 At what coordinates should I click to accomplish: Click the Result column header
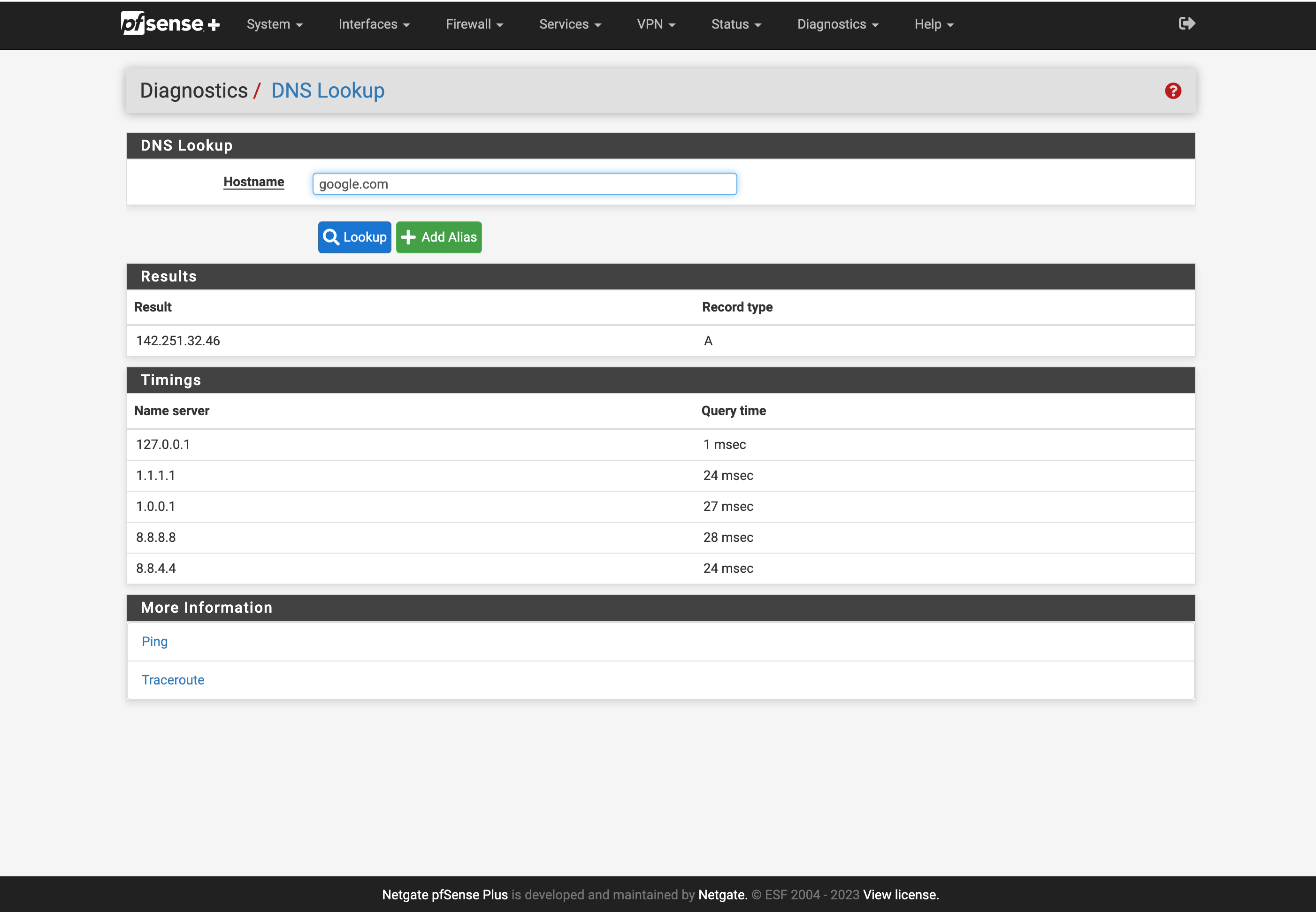pyautogui.click(x=153, y=307)
